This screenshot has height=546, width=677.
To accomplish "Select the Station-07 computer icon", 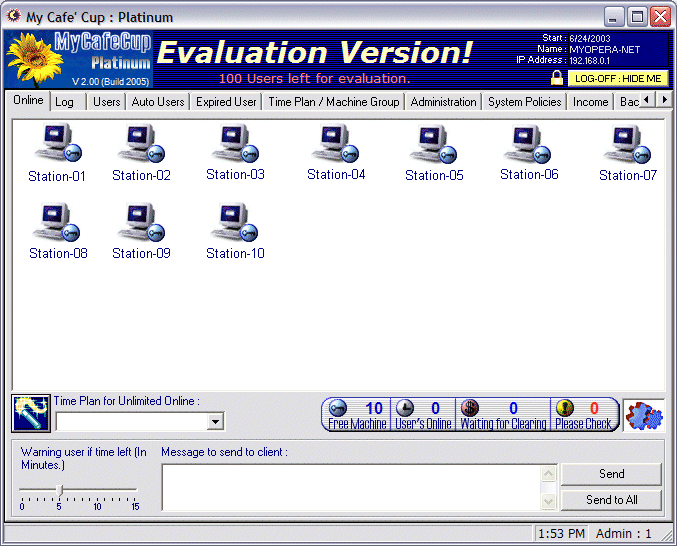I will coord(627,144).
